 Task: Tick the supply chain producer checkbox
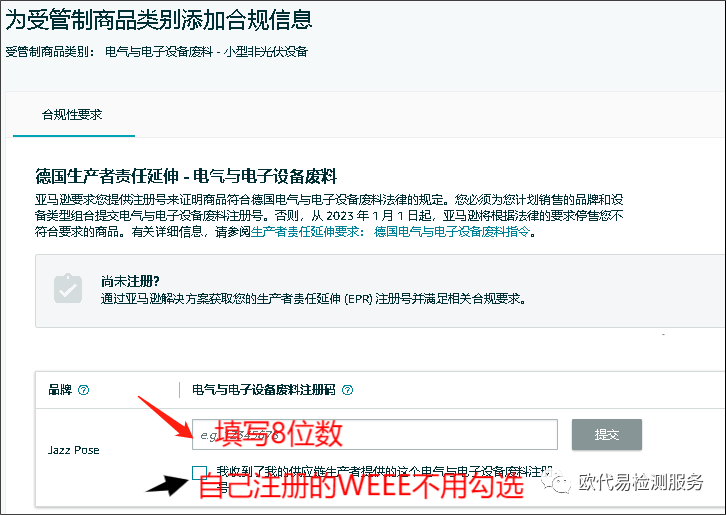pyautogui.click(x=199, y=473)
